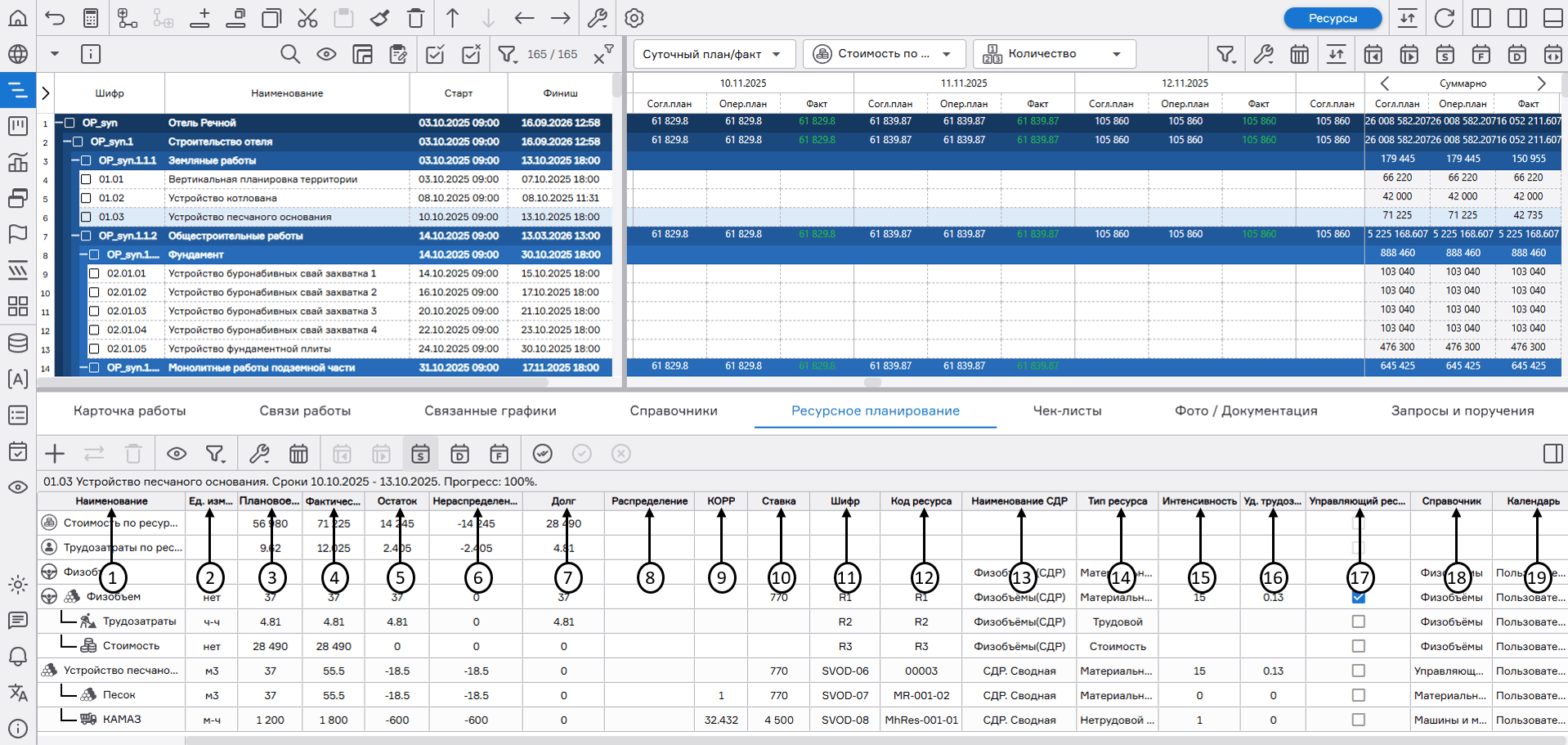1568x745 pixels.
Task: Click the Наименование column header in schedule
Action: coord(287,93)
